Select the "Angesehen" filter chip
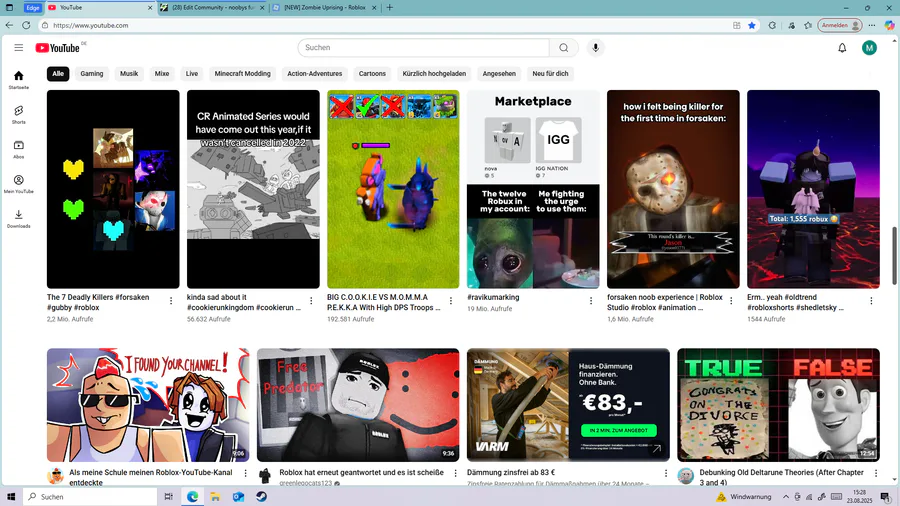This screenshot has height=506, width=900. click(499, 73)
